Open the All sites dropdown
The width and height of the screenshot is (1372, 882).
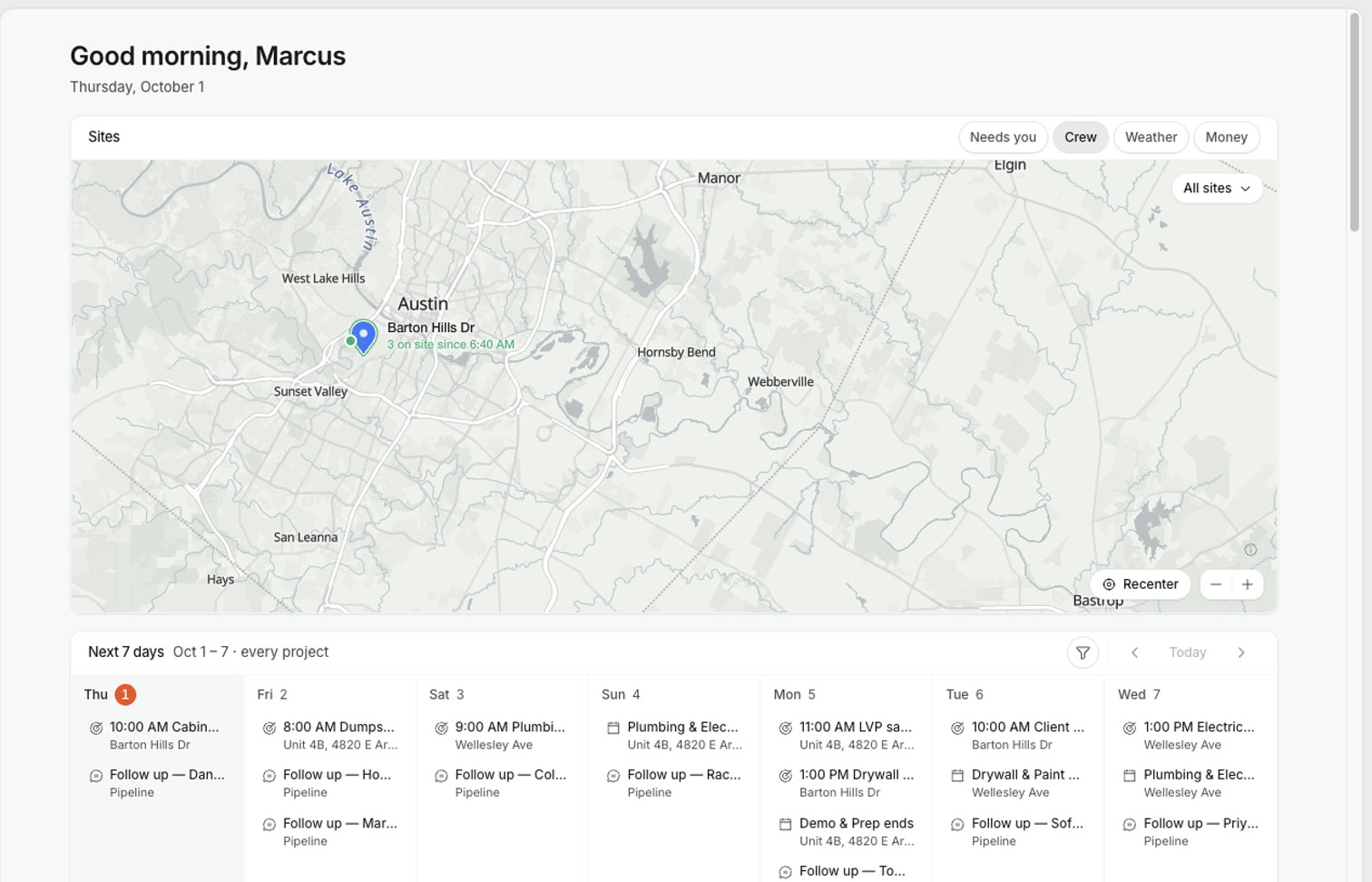tap(1217, 189)
